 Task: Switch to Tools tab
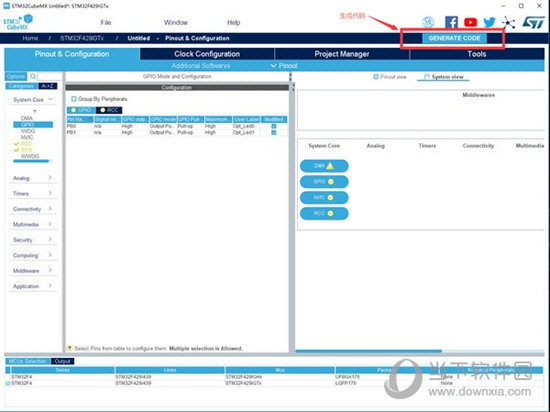[477, 54]
